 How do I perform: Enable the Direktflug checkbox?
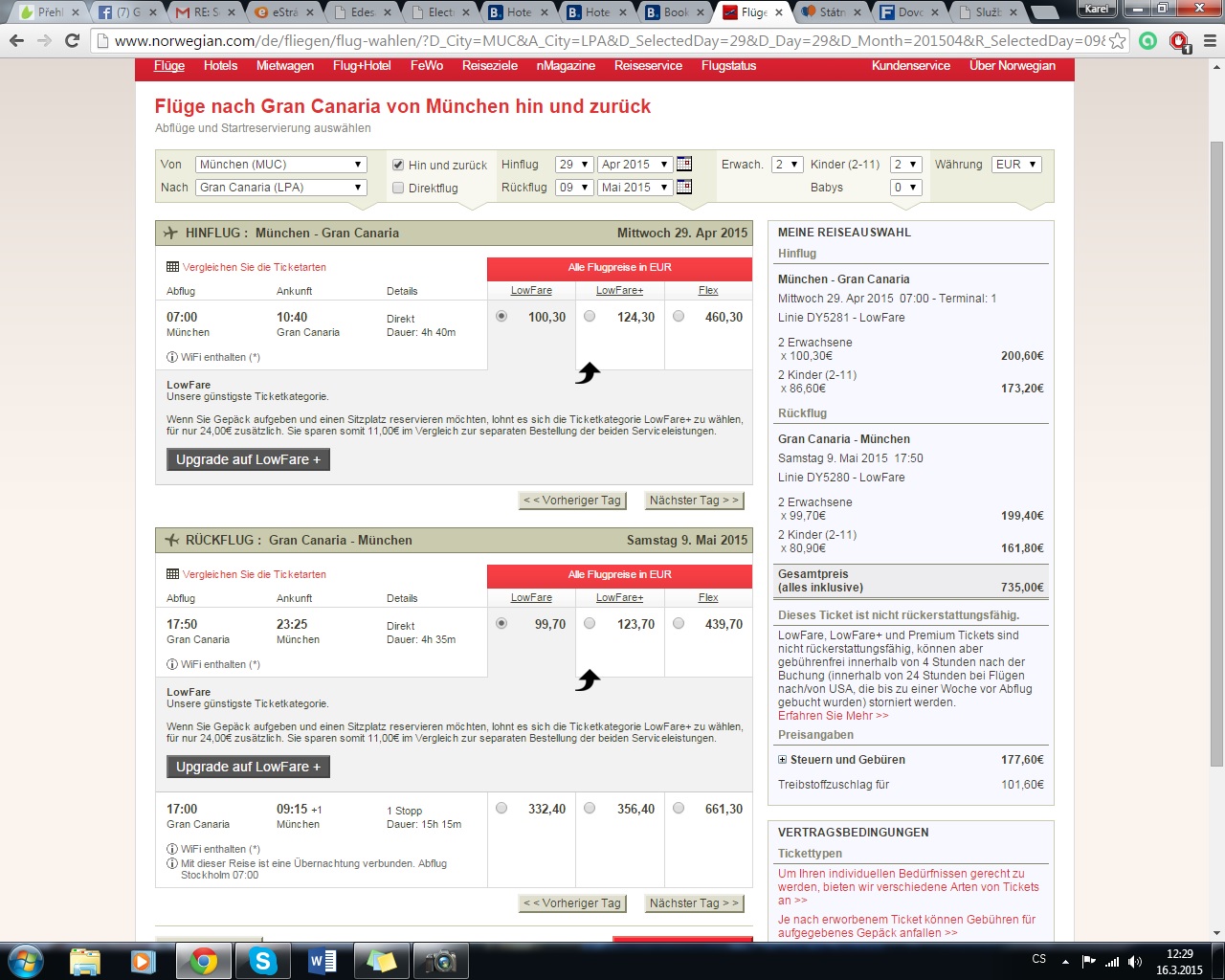pos(398,188)
